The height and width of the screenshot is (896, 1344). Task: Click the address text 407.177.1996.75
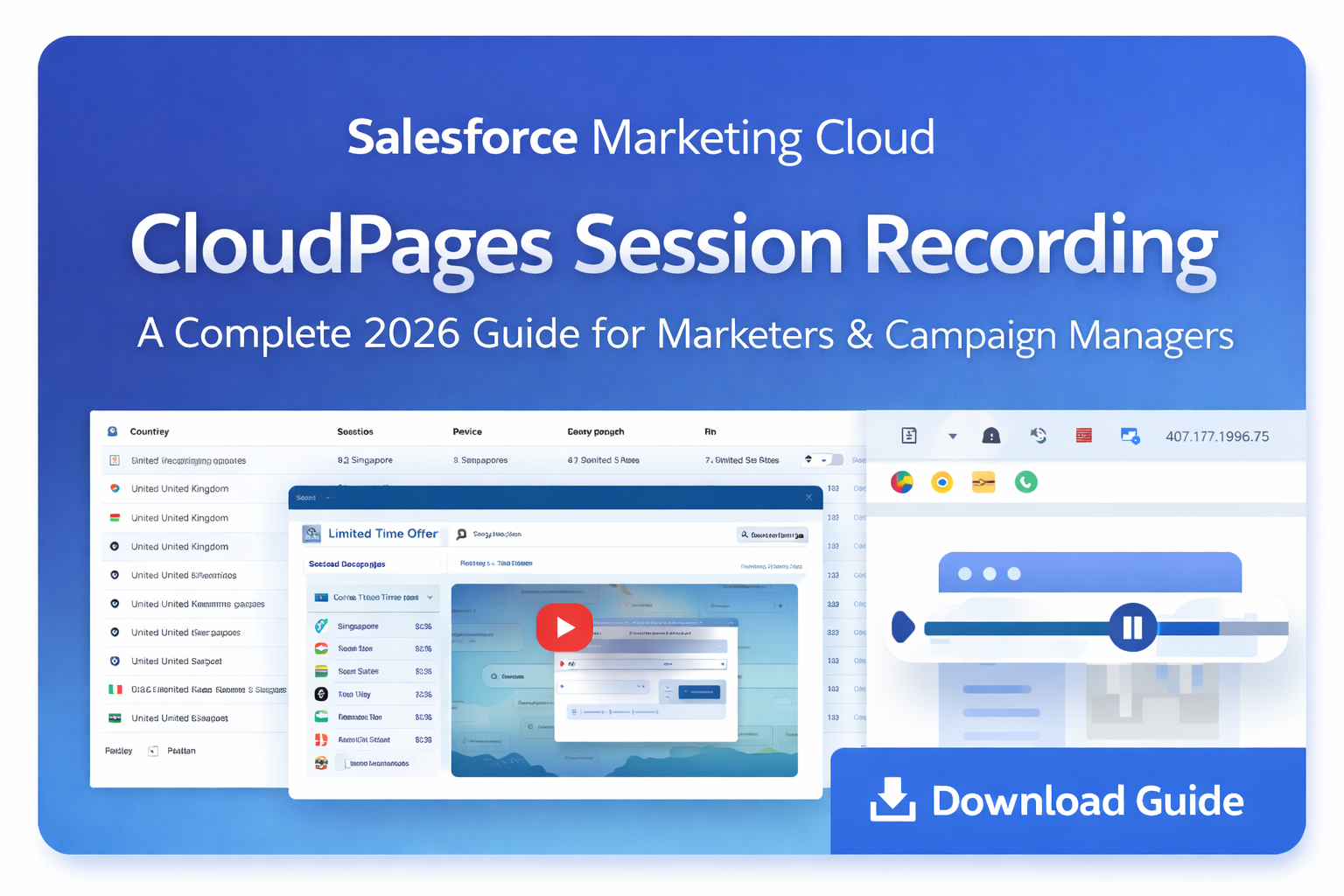1217,437
